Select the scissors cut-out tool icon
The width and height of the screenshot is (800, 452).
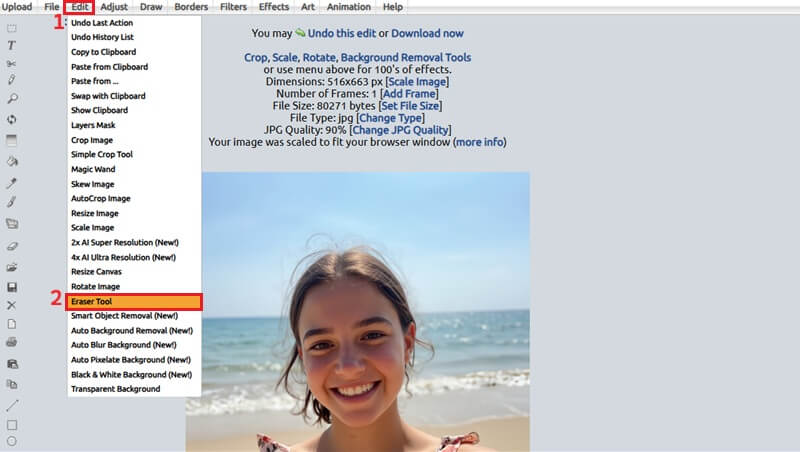(x=12, y=63)
